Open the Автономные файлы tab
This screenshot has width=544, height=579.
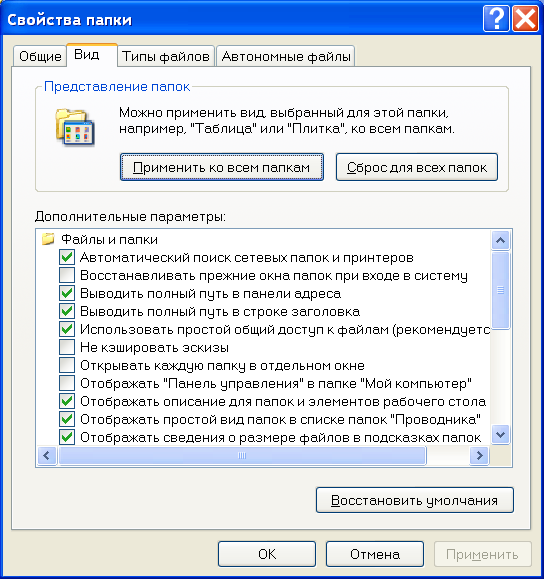(x=285, y=56)
